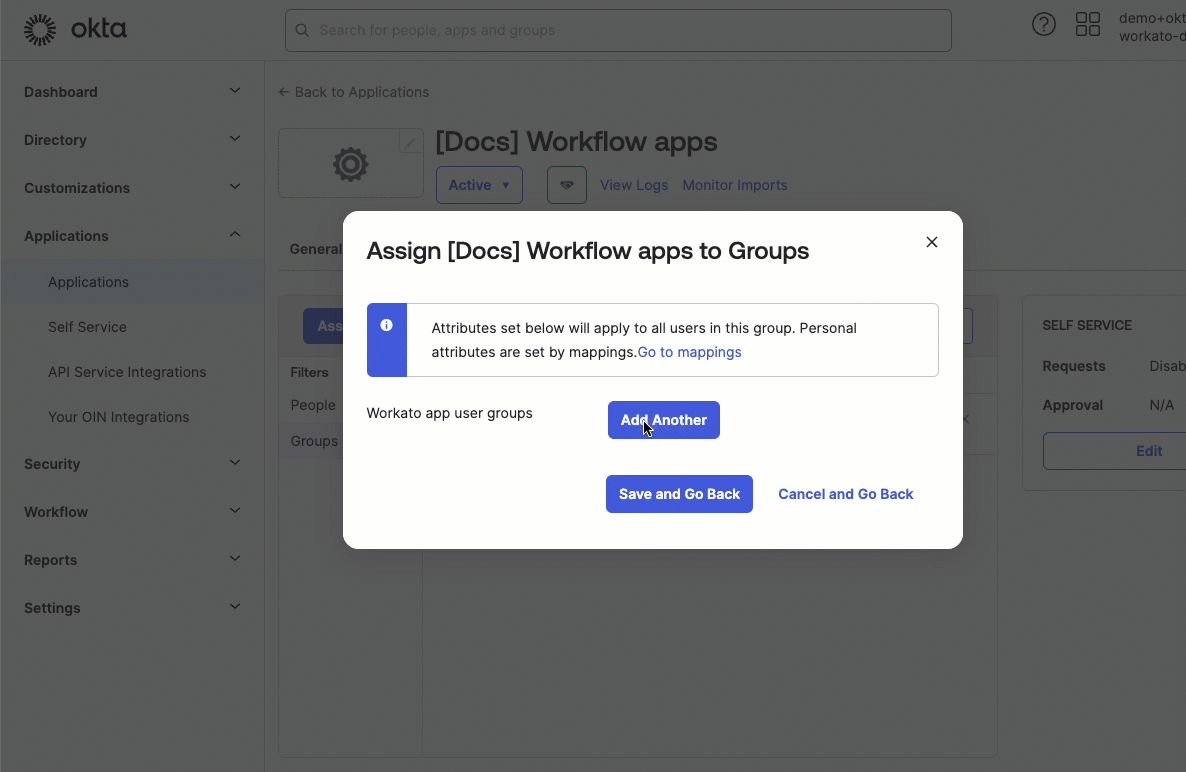This screenshot has height=772, width=1186.
Task: Click the magnifier icon in the search bar
Action: (x=302, y=31)
